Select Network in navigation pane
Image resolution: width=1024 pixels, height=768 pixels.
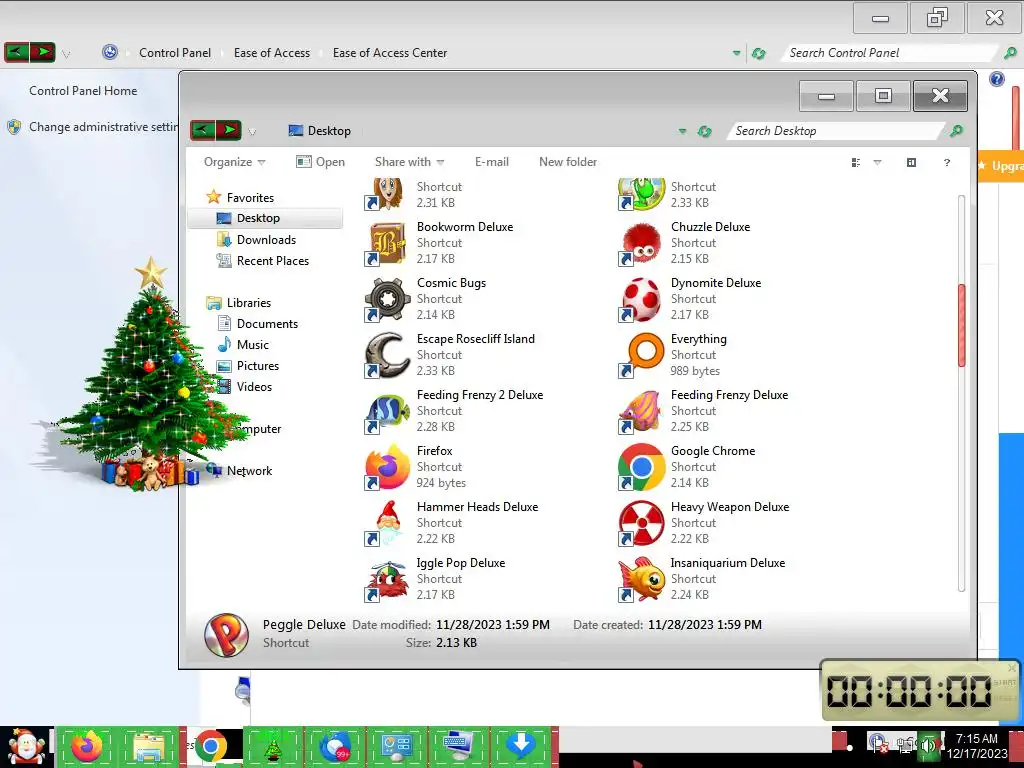click(x=249, y=471)
